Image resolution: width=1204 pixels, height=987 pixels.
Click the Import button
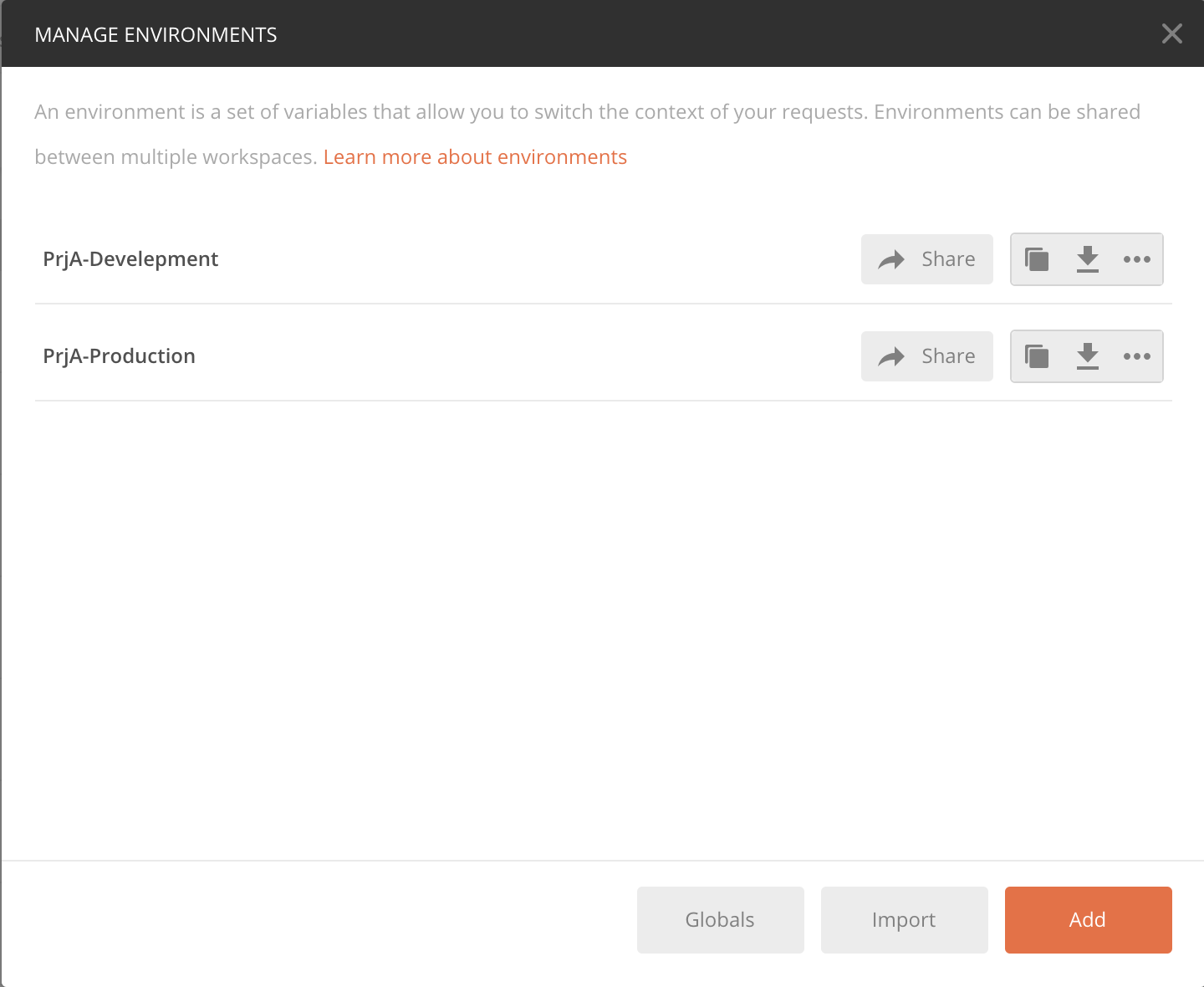(905, 920)
